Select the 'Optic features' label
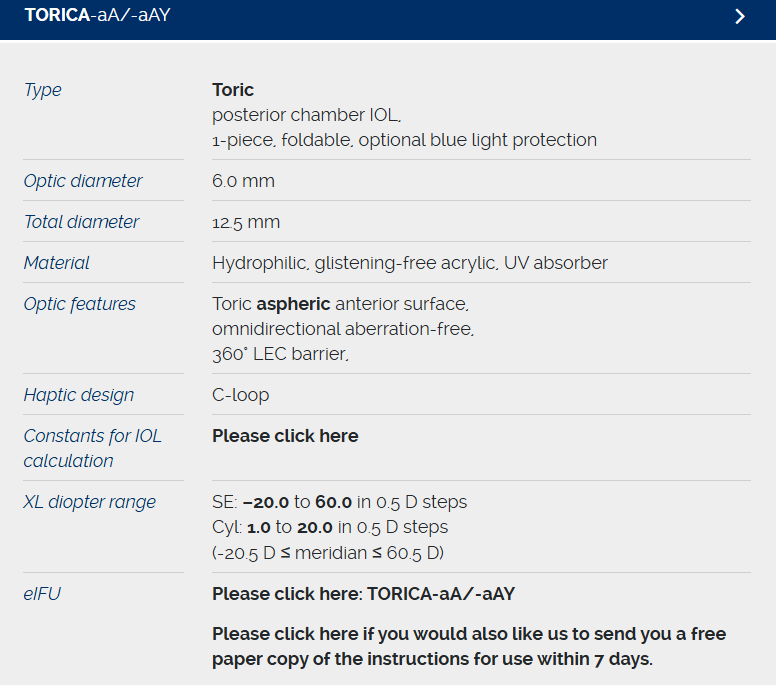The height and width of the screenshot is (685, 776). 79,304
